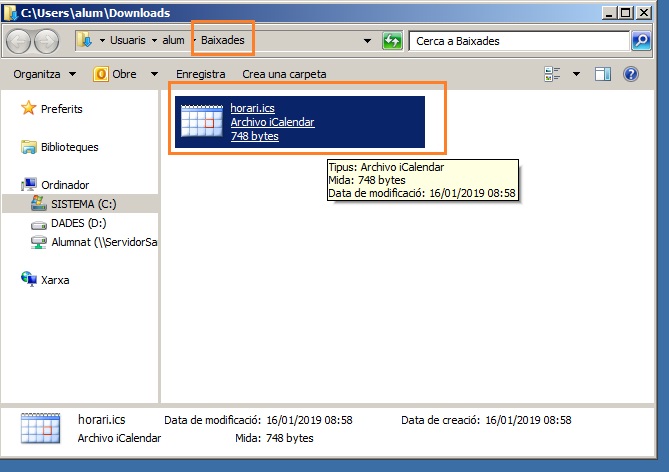Click the Ordinador computer icon
This screenshot has width=669, height=472.
[x=29, y=185]
